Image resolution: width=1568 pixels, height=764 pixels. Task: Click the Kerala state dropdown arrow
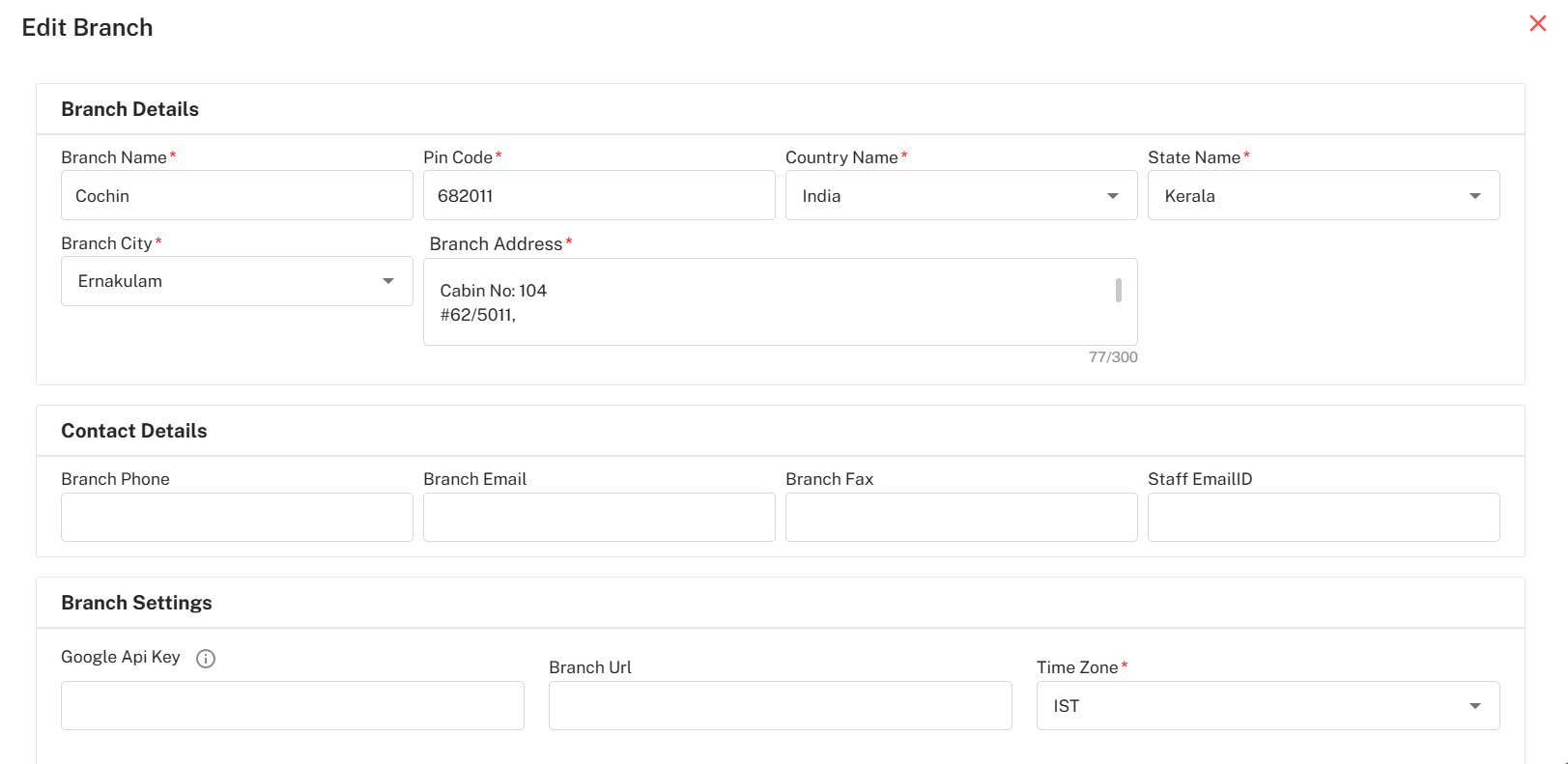pyautogui.click(x=1474, y=196)
